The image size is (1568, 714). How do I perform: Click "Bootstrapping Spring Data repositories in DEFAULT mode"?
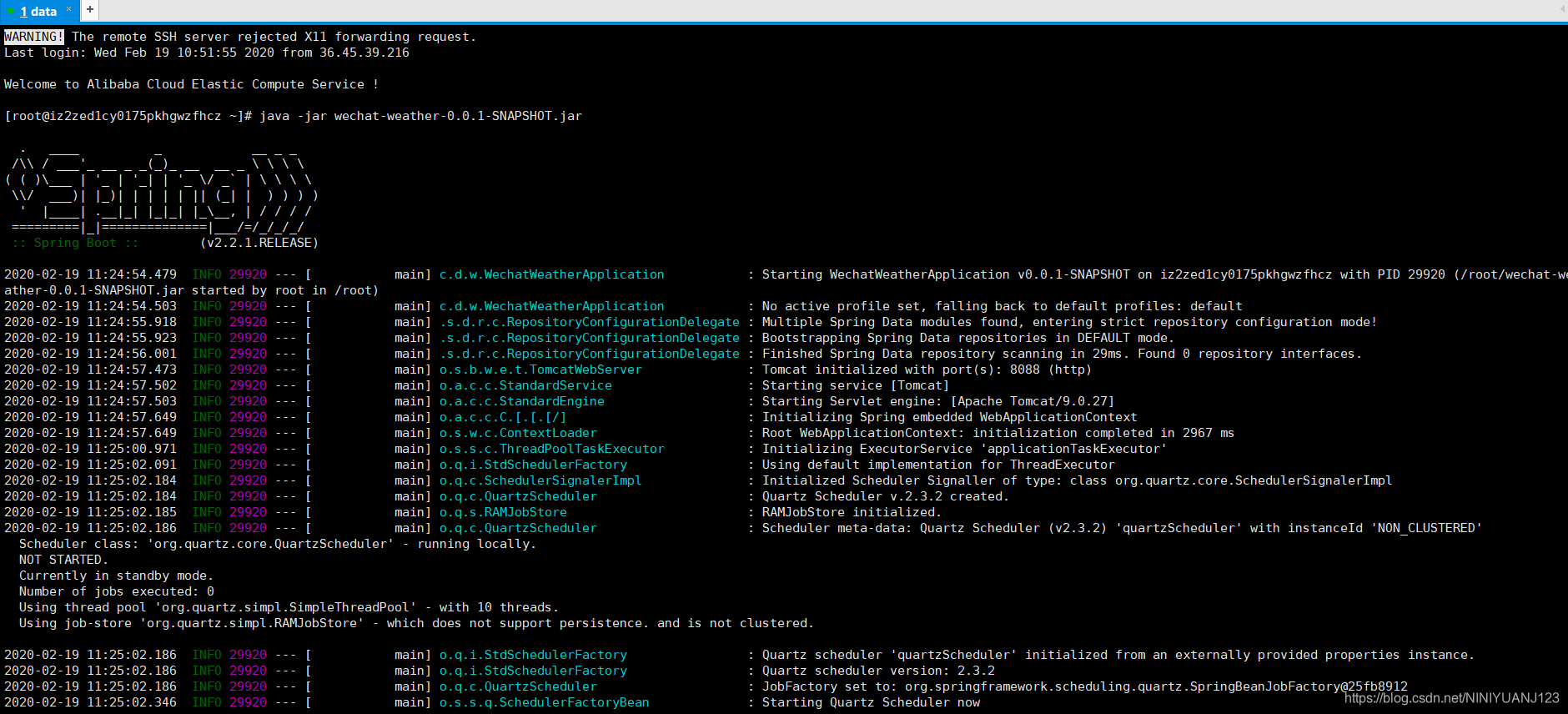968,338
